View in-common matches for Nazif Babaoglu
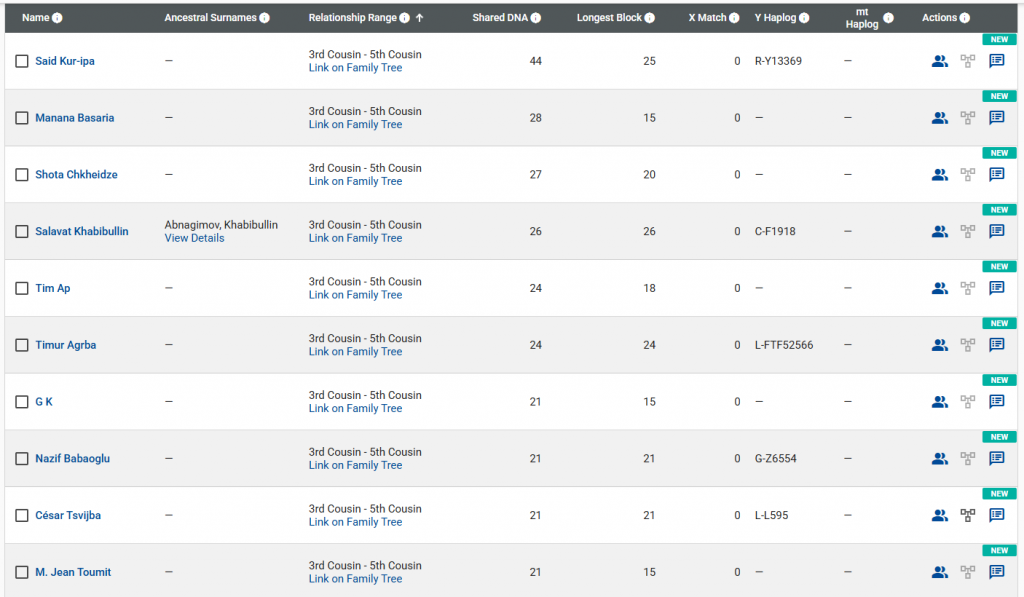Screen dimensions: 1024x597 click(939, 459)
